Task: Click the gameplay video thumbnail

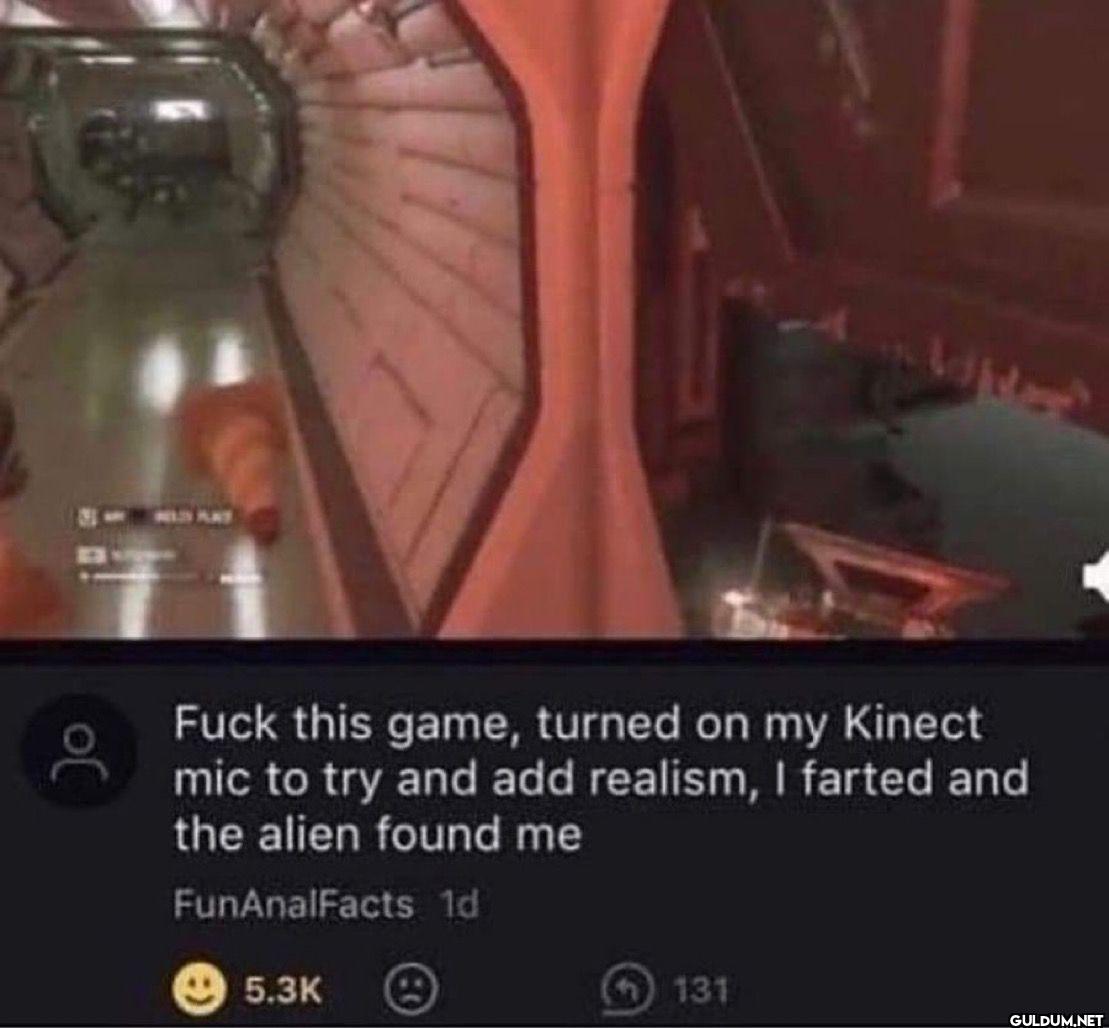Action: (x=554, y=318)
